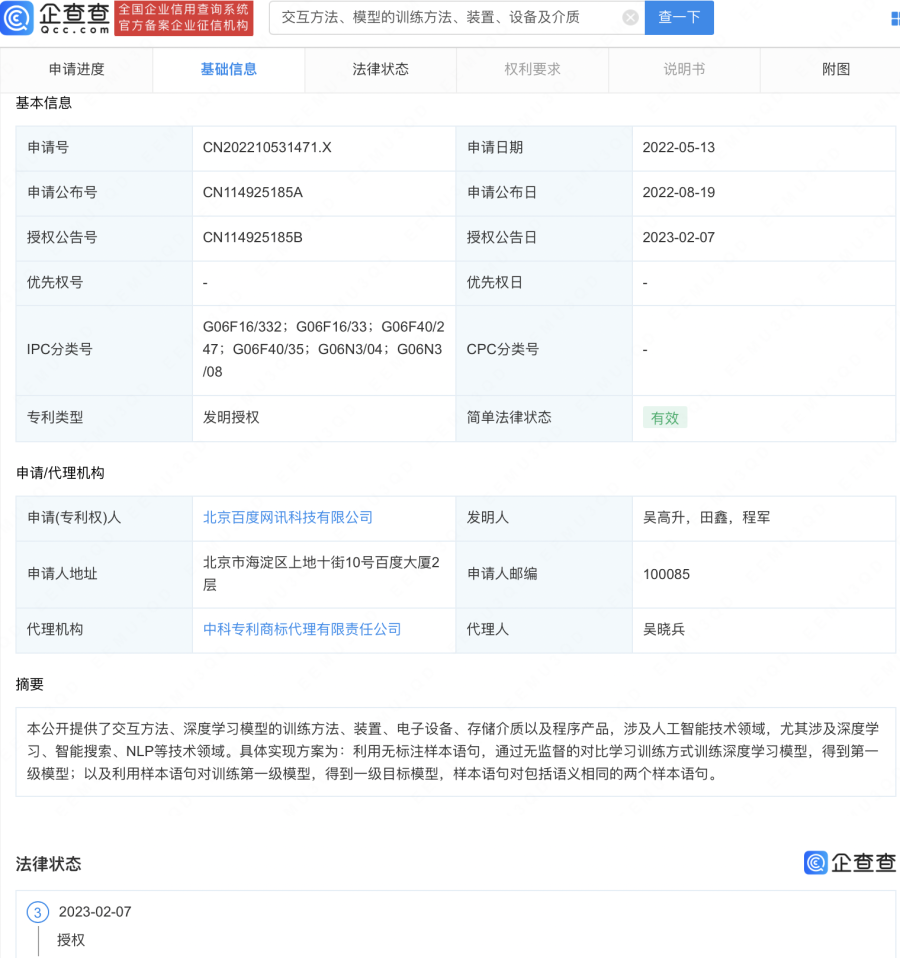This screenshot has height=958, width=900.
Task: View the 附图 tab
Action: point(836,70)
